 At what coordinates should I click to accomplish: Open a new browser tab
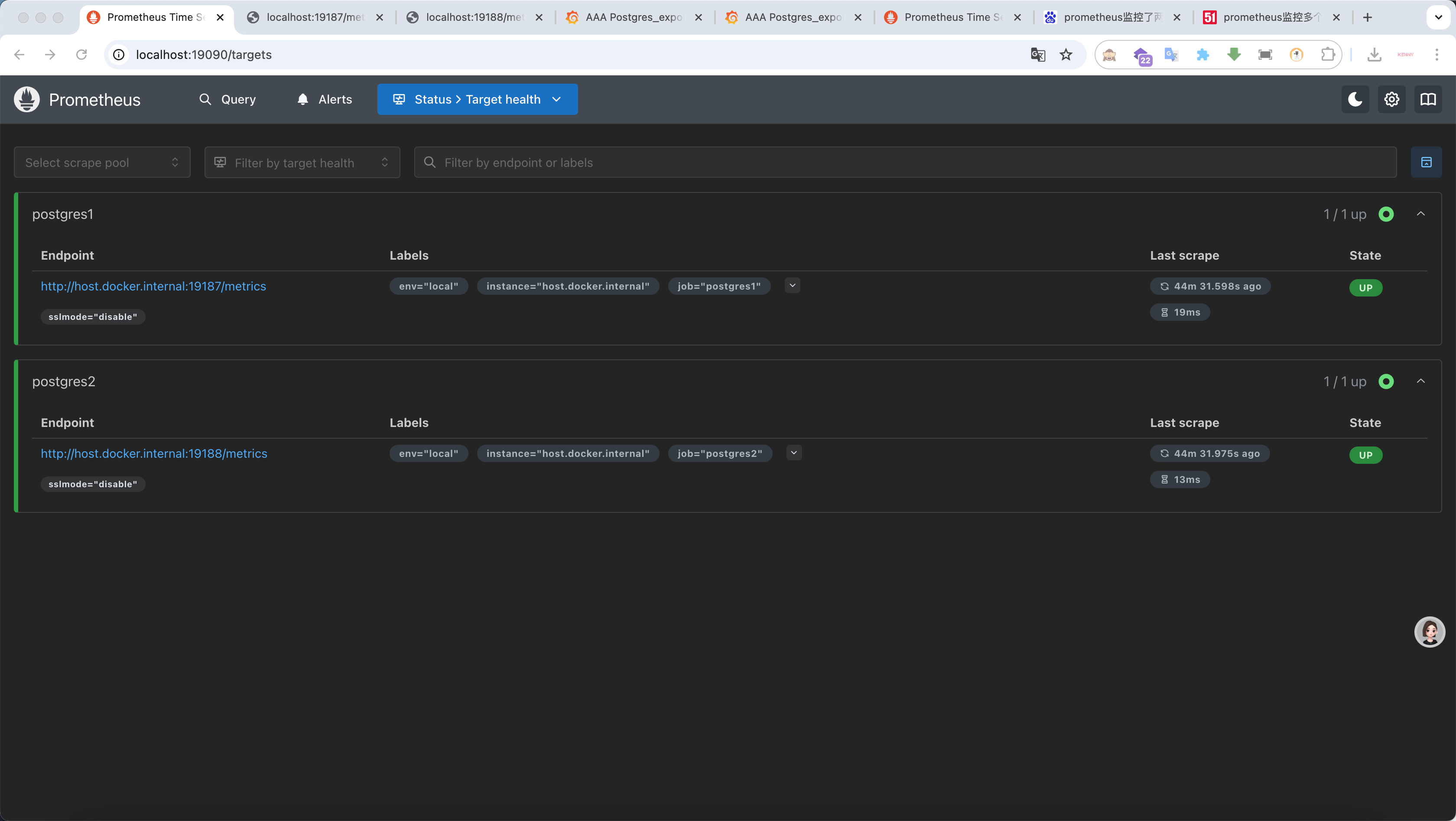(x=1367, y=17)
